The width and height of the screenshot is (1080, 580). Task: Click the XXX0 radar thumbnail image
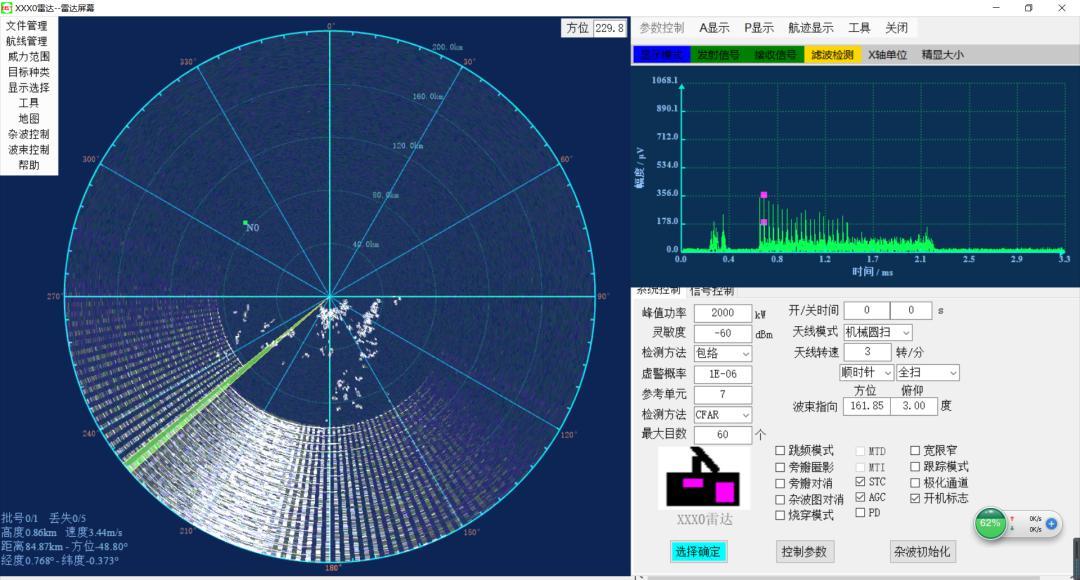[700, 477]
